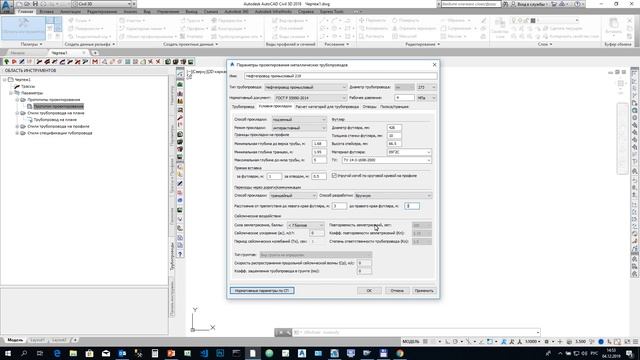Collapse the Прототипы проектирования tree node
640x360 pixels.
18,100
